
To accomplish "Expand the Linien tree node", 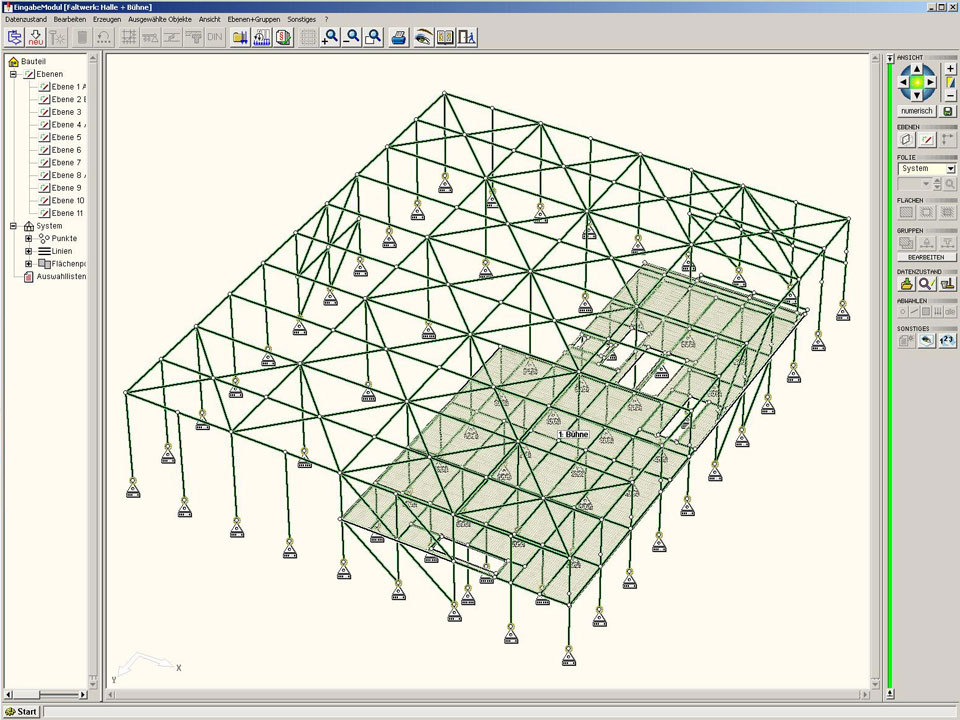I will 29,251.
